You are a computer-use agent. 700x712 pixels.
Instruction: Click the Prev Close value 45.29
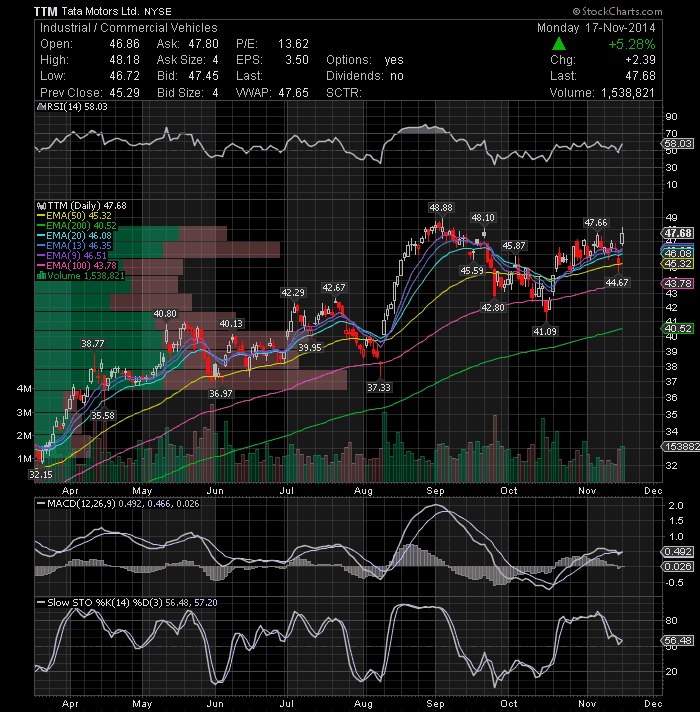(124, 93)
